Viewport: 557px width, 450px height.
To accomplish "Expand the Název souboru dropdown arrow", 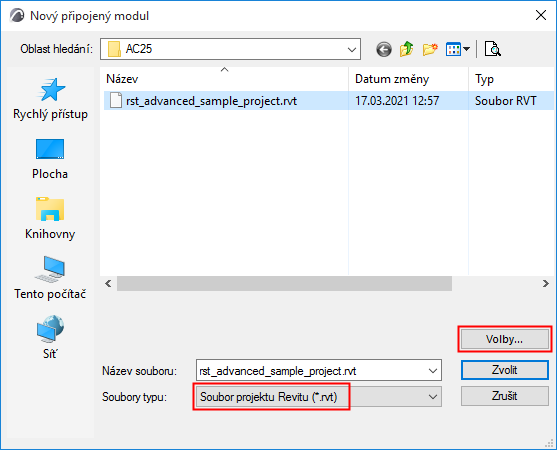I will (x=433, y=371).
